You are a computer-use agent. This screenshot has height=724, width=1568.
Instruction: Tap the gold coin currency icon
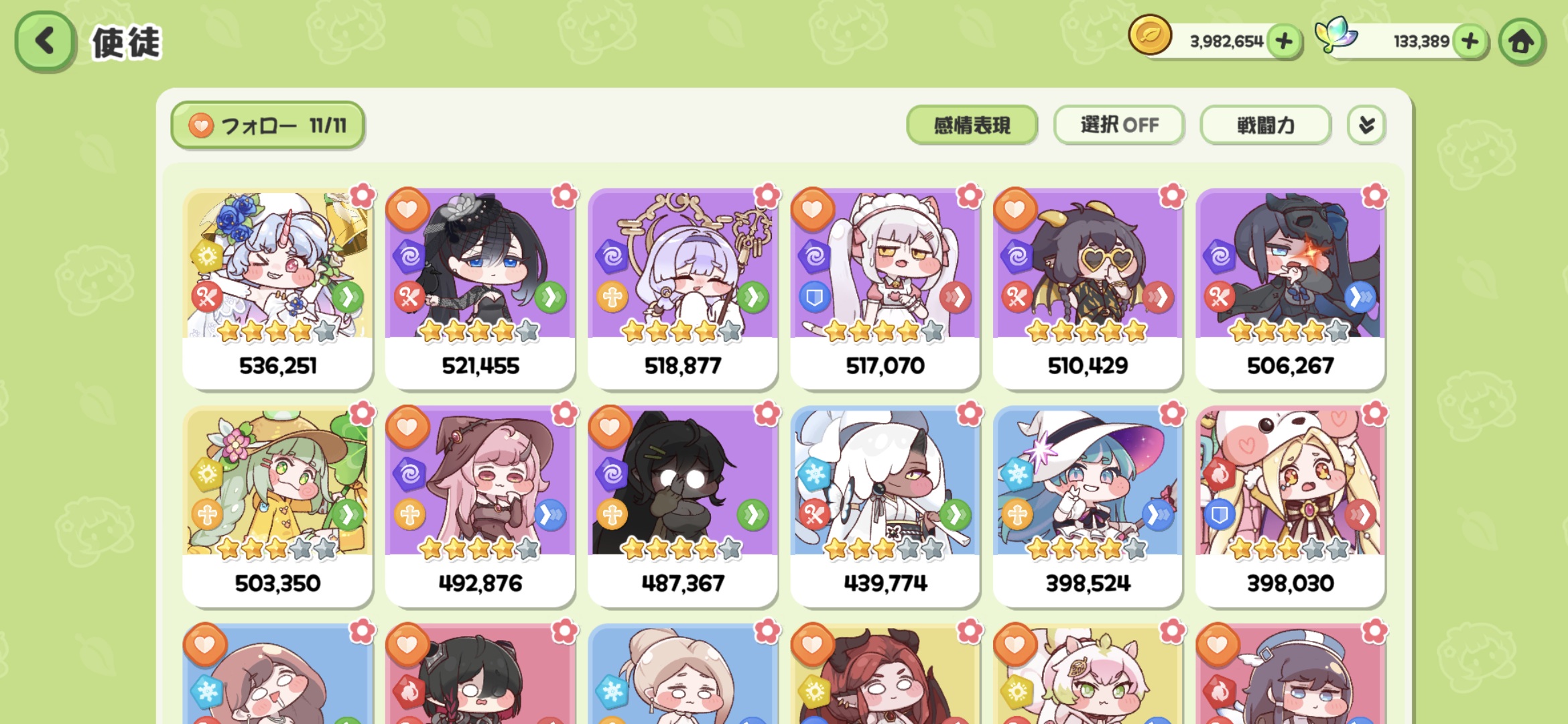(1150, 36)
